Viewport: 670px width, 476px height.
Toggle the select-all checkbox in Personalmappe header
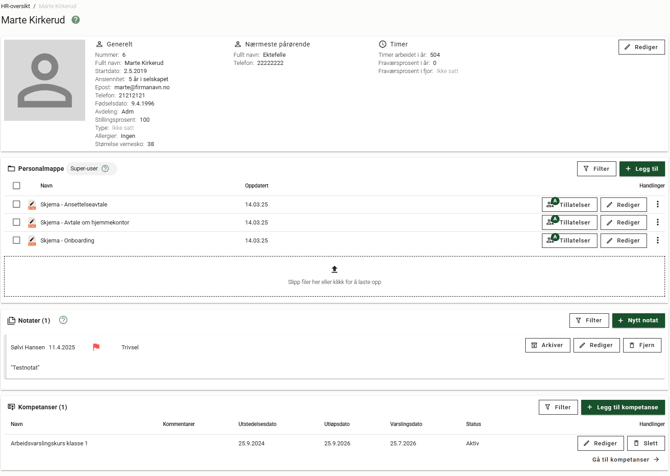click(16, 186)
